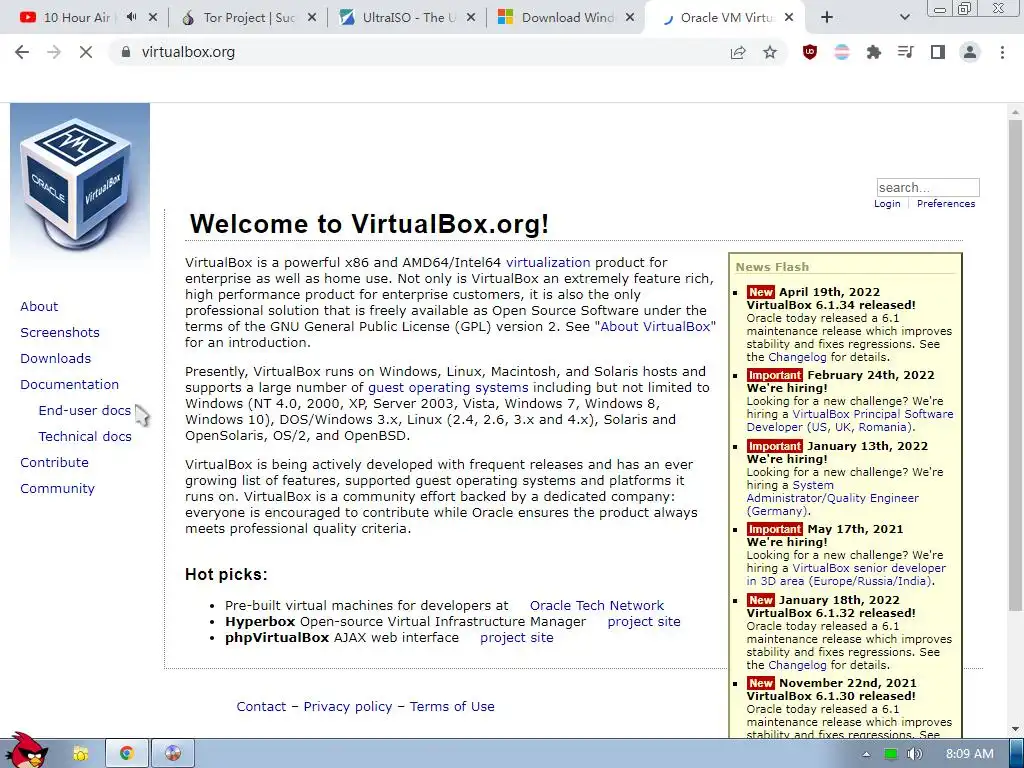Viewport: 1024px width, 768px height.
Task: Open the Privacy policy footer link
Action: (348, 707)
